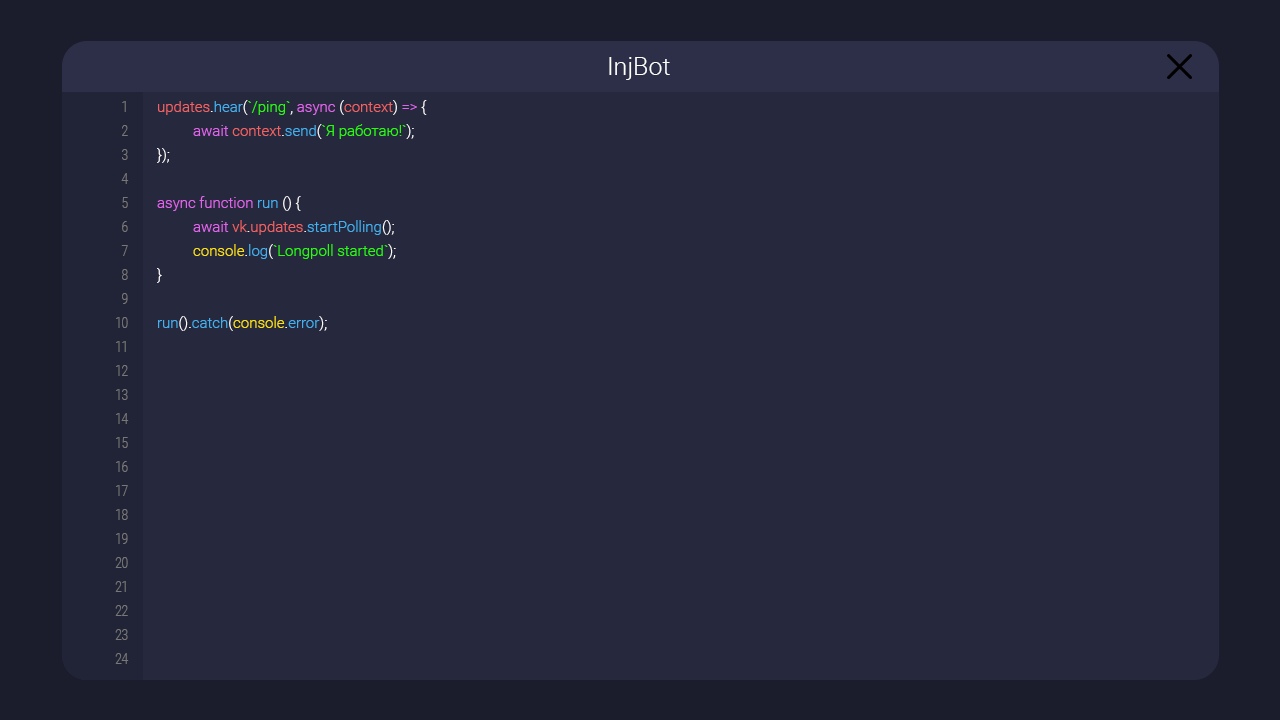The height and width of the screenshot is (720, 1280).
Task: Click the line await context.send(`Я работаю!`);
Action: [303, 131]
